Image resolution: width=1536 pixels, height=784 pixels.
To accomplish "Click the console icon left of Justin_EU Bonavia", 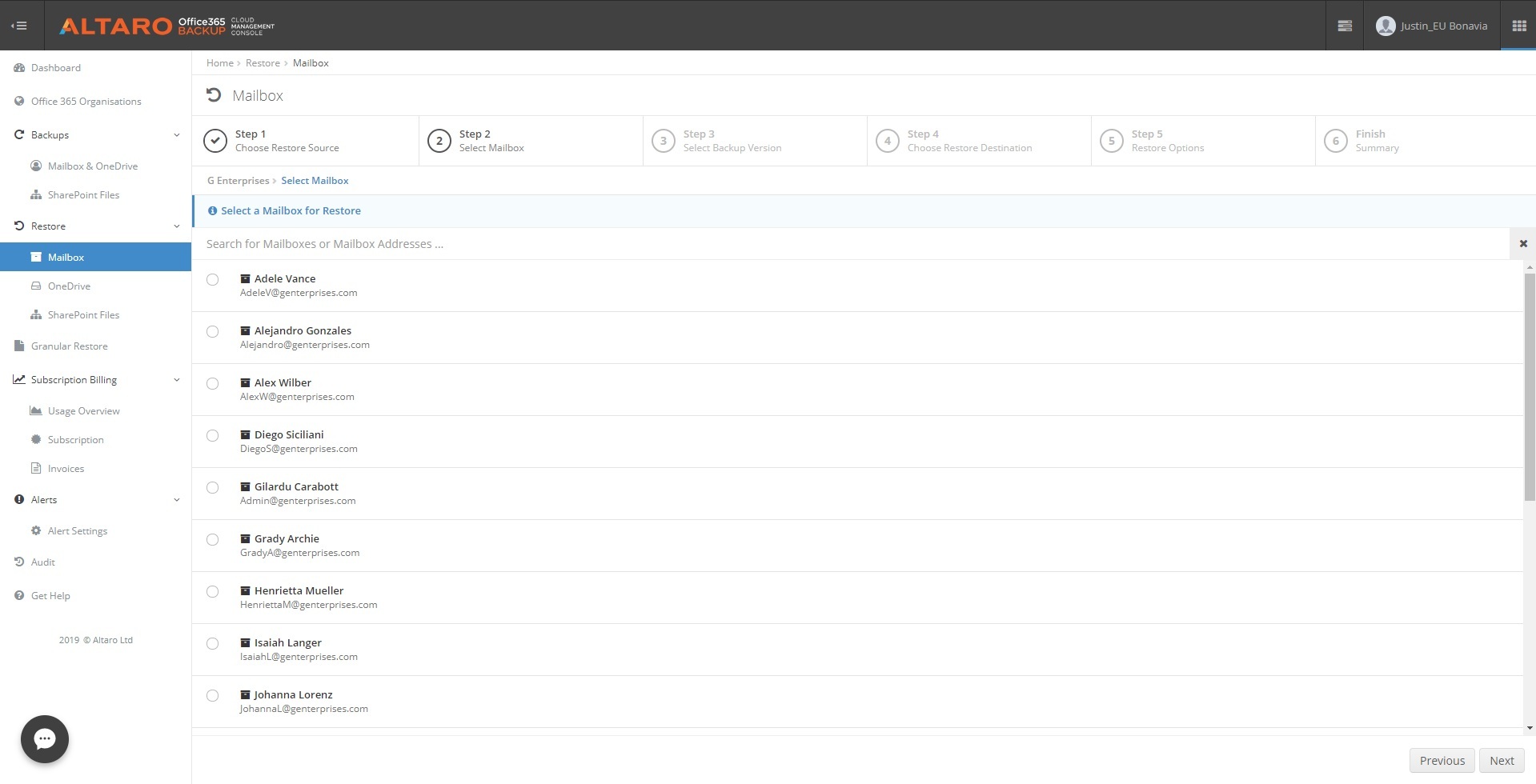I will (x=1344, y=25).
